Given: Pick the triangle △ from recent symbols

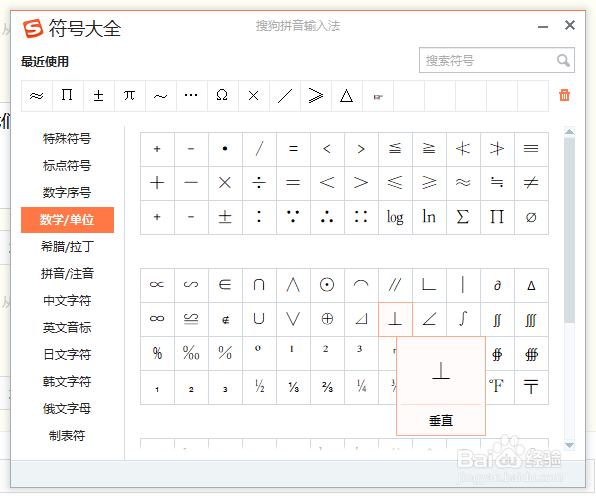Looking at the screenshot, I should pos(347,96).
